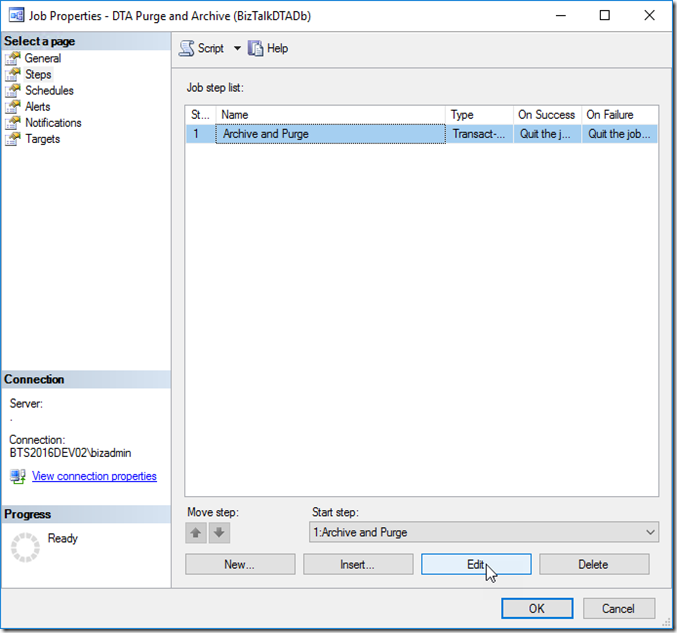Click the Script toolbar button
Viewport: 677px width, 633px height.
tap(202, 48)
